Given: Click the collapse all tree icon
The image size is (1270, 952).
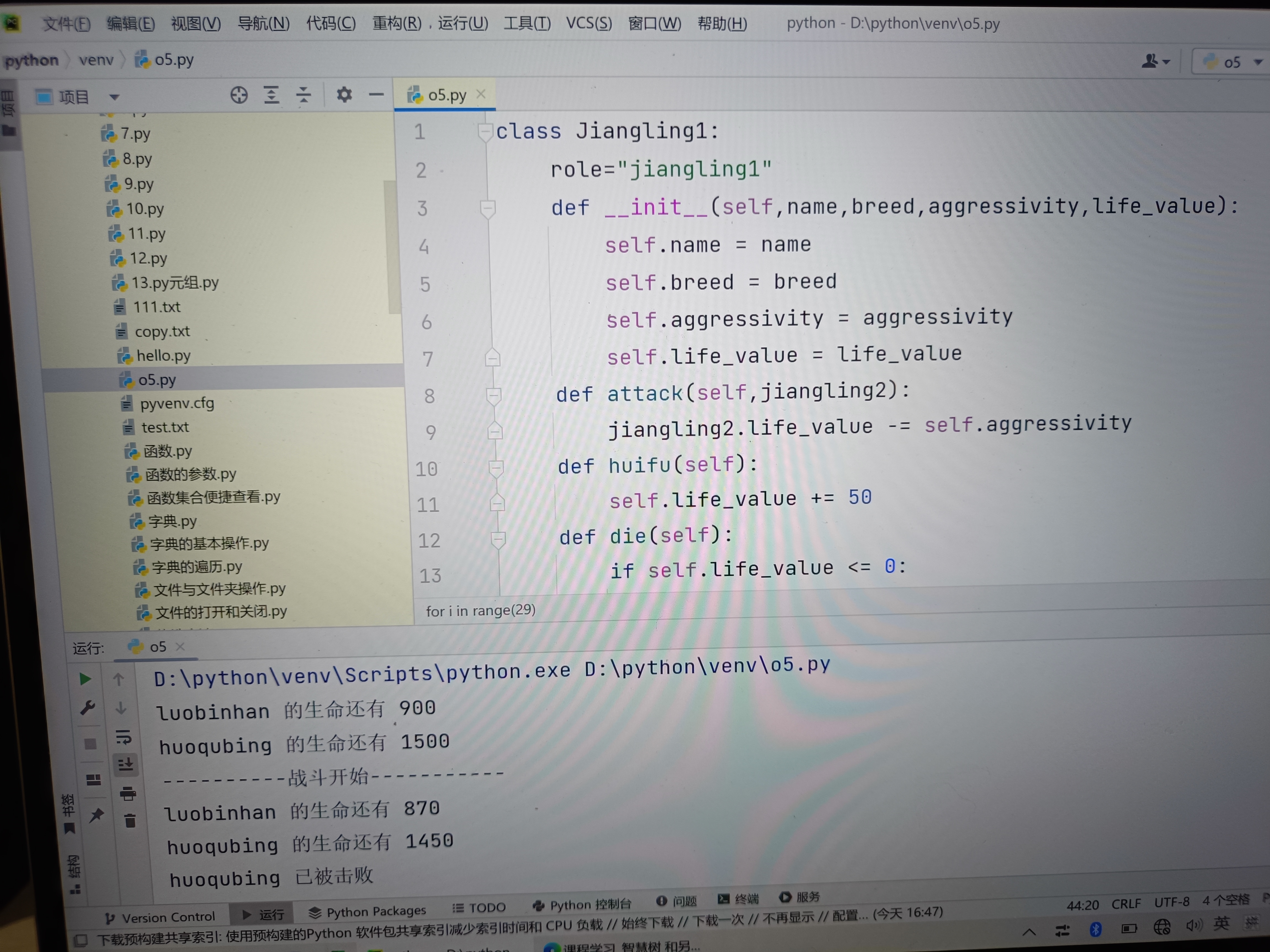Looking at the screenshot, I should [303, 95].
